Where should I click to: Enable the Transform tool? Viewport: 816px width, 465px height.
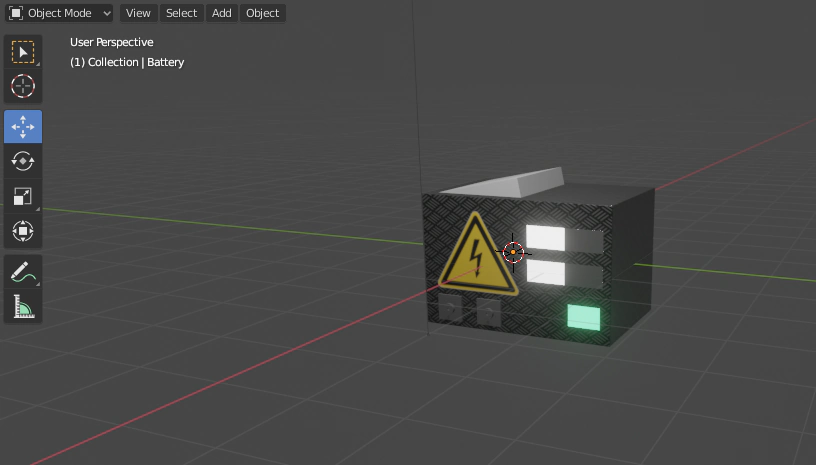23,231
